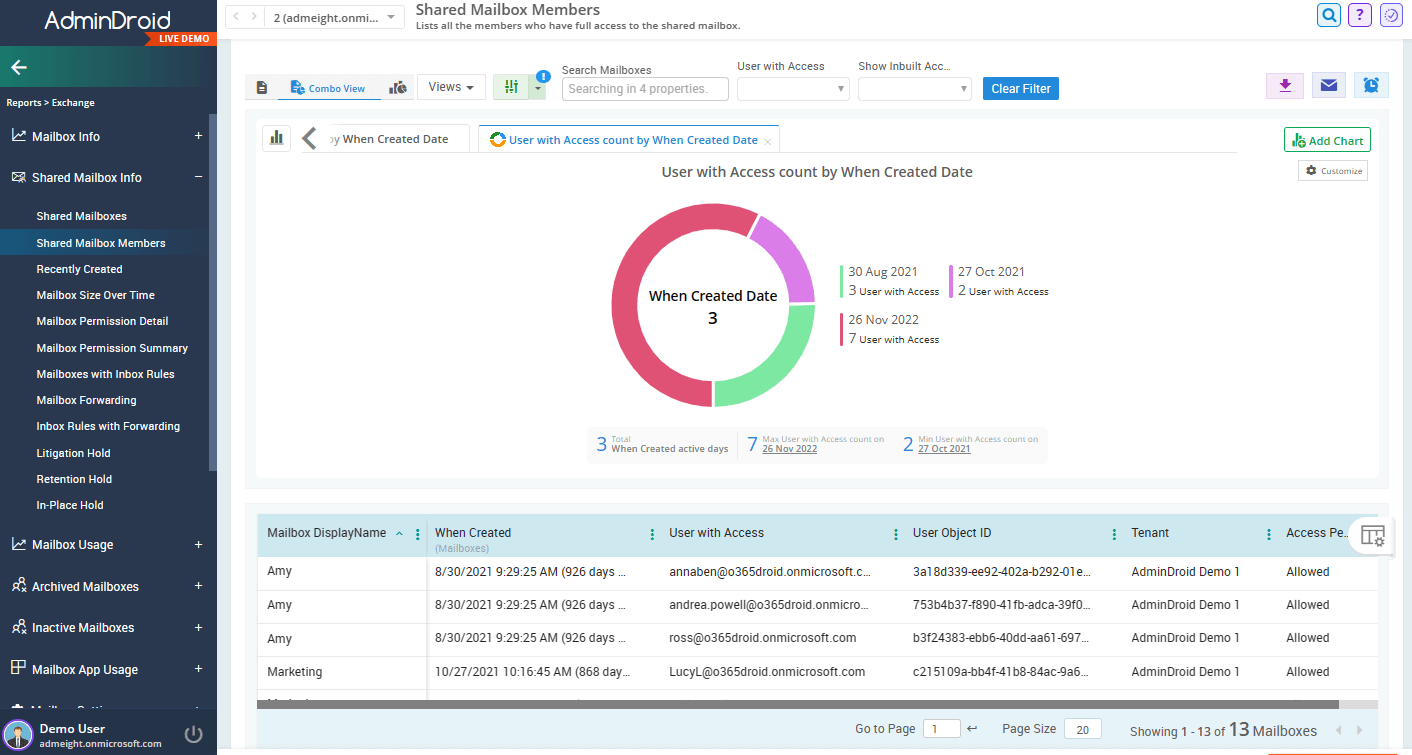
Task: Toggle the chart-only view icon
Action: pyautogui.click(x=398, y=88)
